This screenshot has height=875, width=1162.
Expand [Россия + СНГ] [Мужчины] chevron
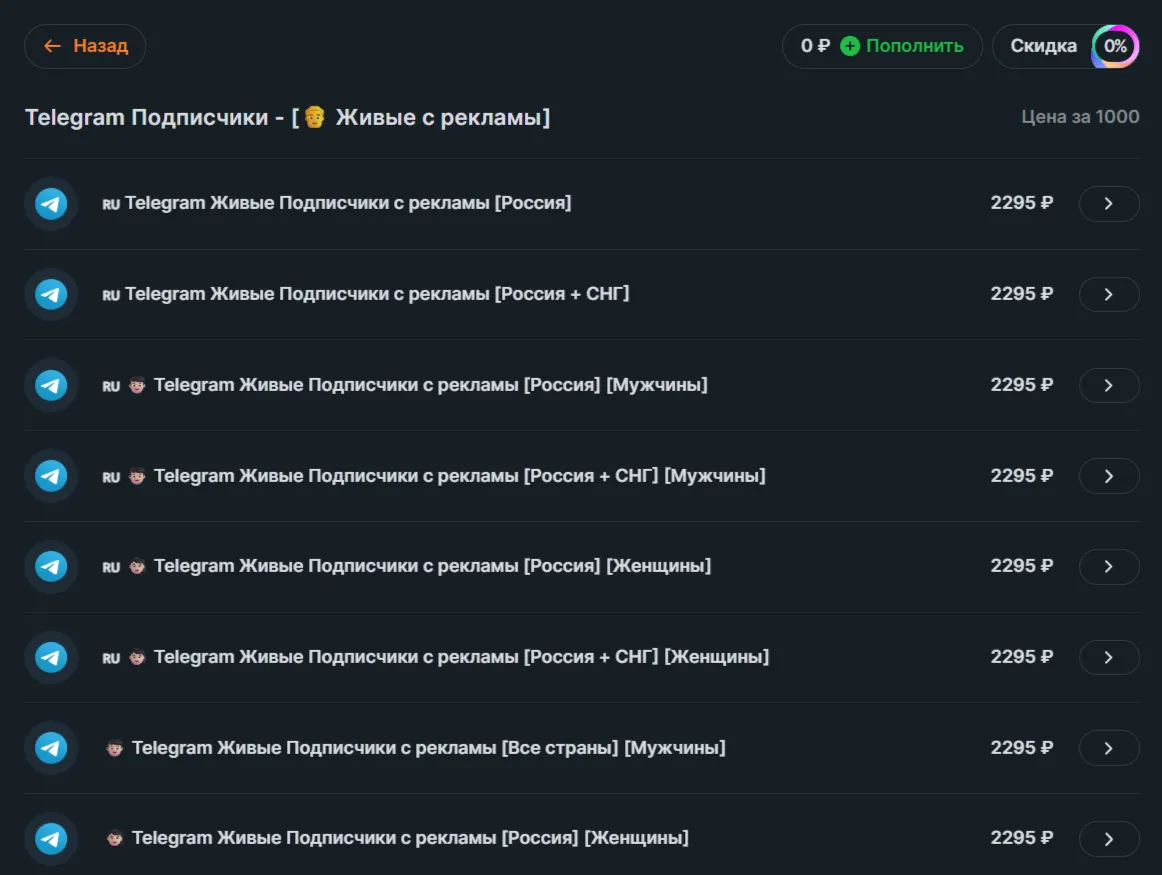[1109, 476]
